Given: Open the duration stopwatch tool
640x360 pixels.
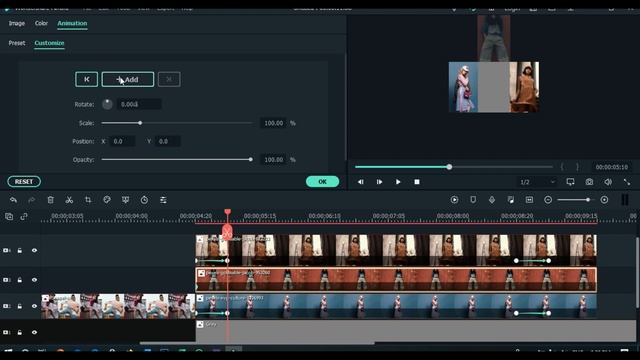Looking at the screenshot, I should pos(144,200).
